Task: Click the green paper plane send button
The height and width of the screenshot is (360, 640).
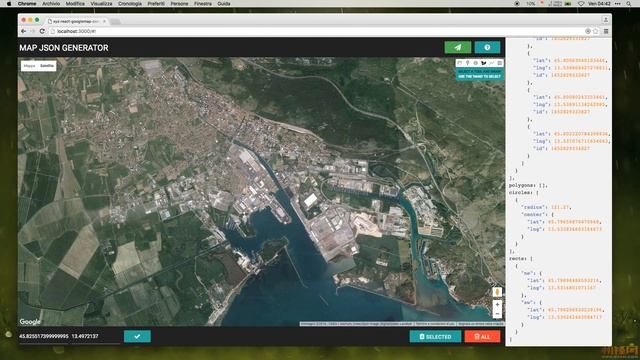Action: coord(458,47)
